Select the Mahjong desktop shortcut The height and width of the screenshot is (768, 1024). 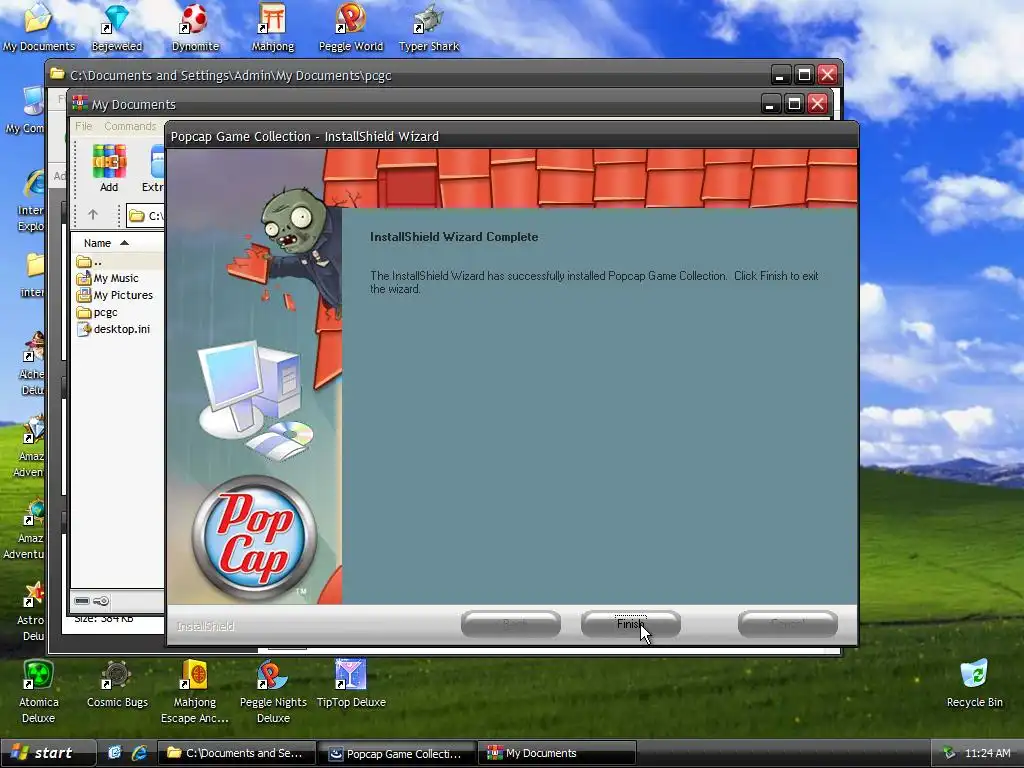pos(273,28)
